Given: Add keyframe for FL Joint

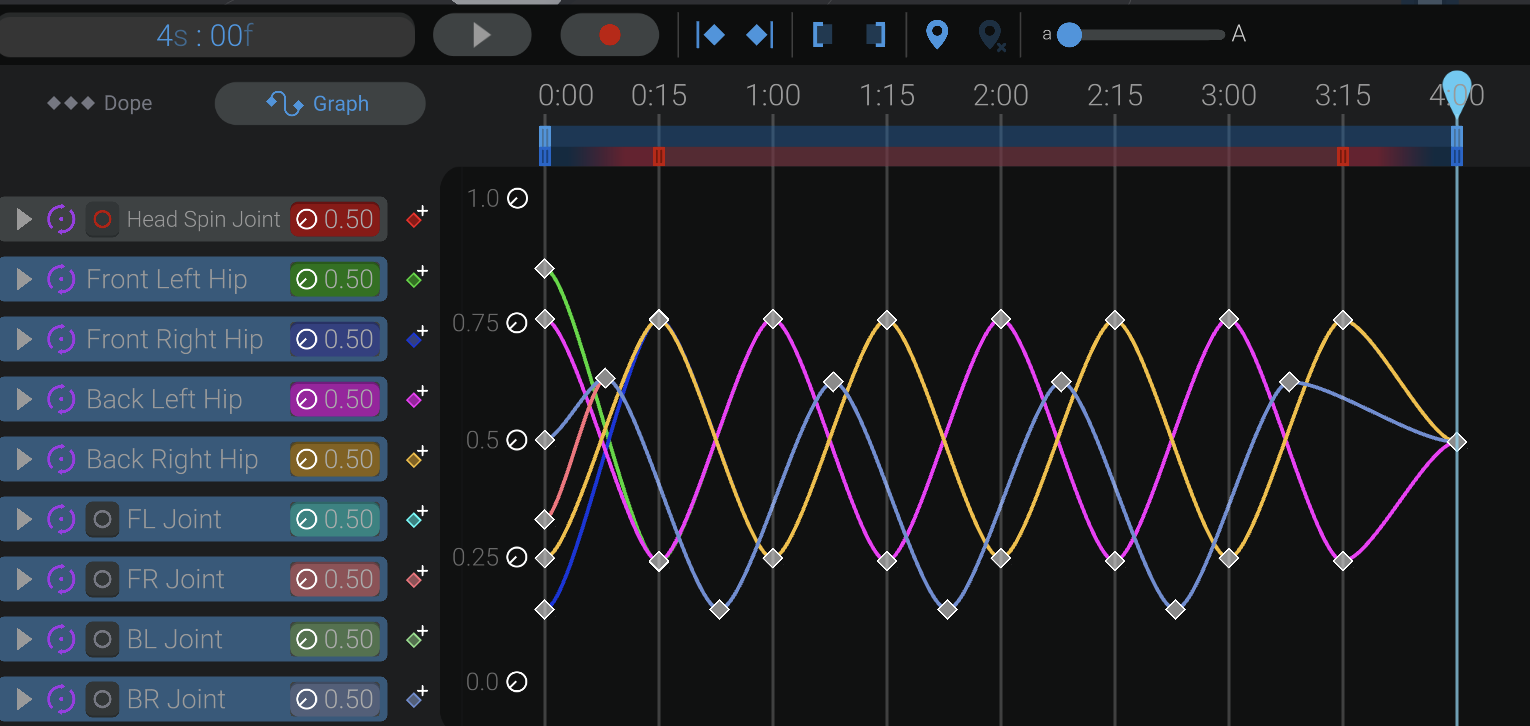Looking at the screenshot, I should pyautogui.click(x=417, y=518).
